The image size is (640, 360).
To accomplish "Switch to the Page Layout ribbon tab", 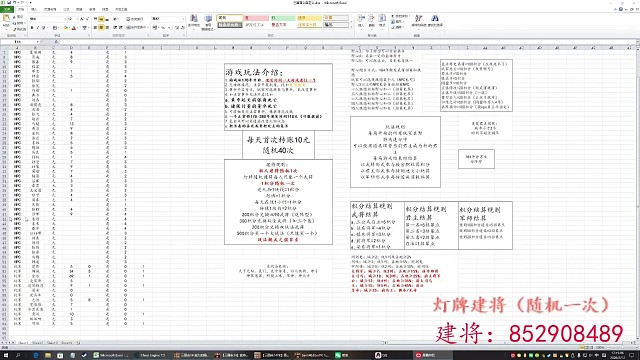I will coord(50,9).
